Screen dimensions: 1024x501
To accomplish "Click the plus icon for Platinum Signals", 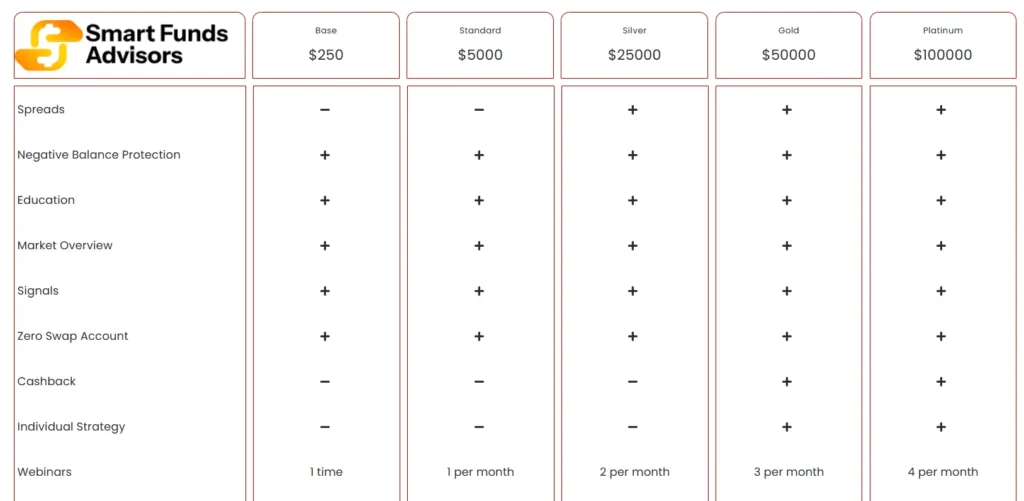I will pos(941,291).
